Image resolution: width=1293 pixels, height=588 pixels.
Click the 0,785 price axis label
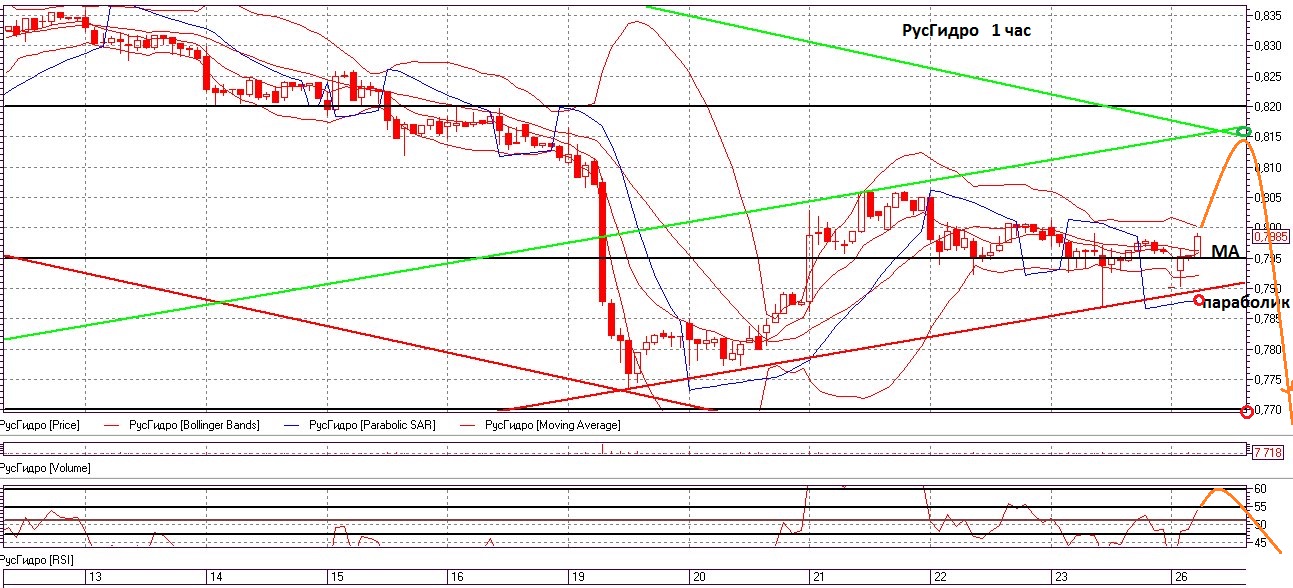[1267, 319]
